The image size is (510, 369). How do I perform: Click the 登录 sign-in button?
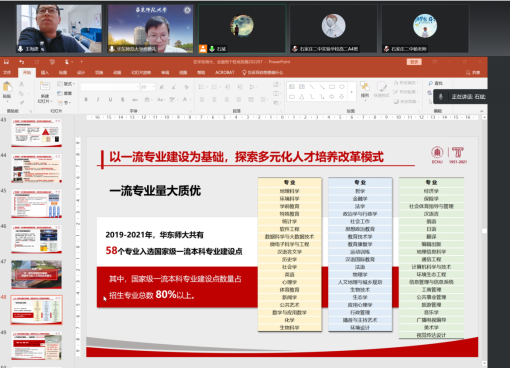click(414, 62)
